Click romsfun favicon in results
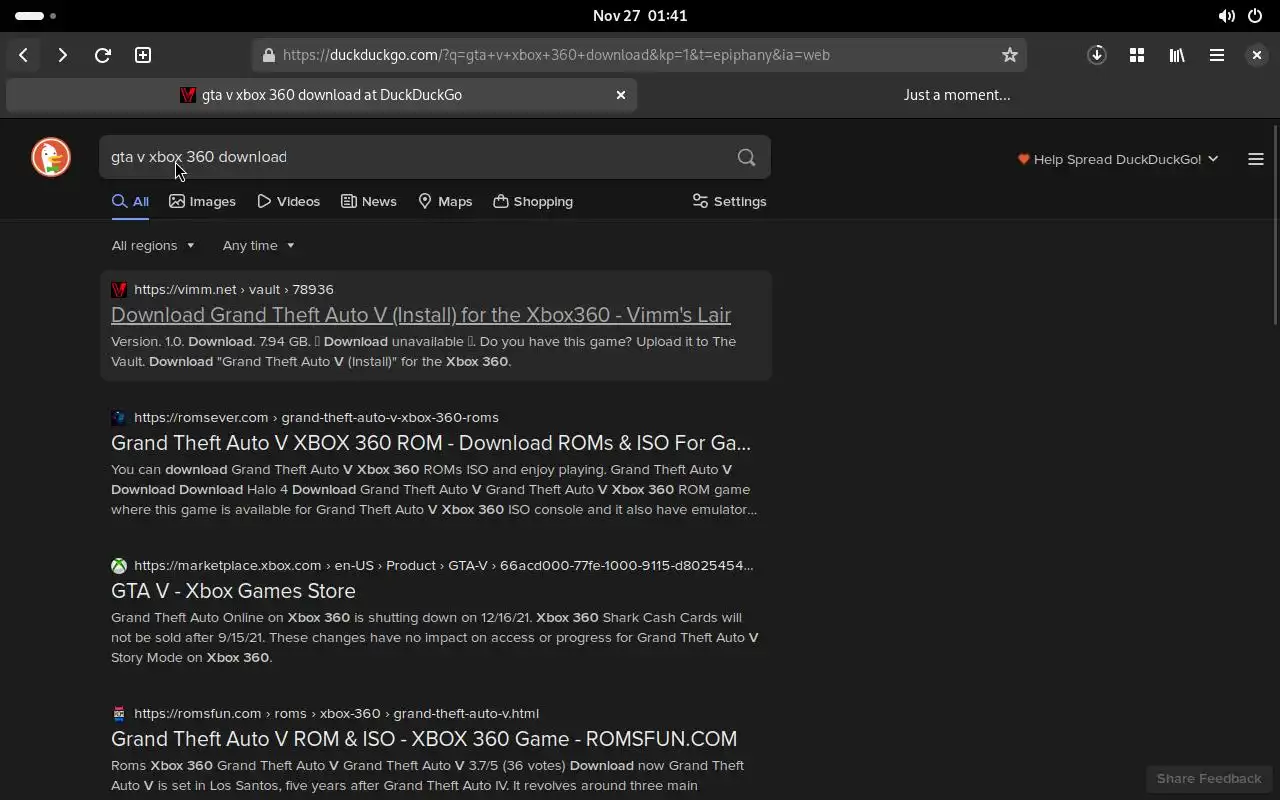The image size is (1280, 800). 119,713
